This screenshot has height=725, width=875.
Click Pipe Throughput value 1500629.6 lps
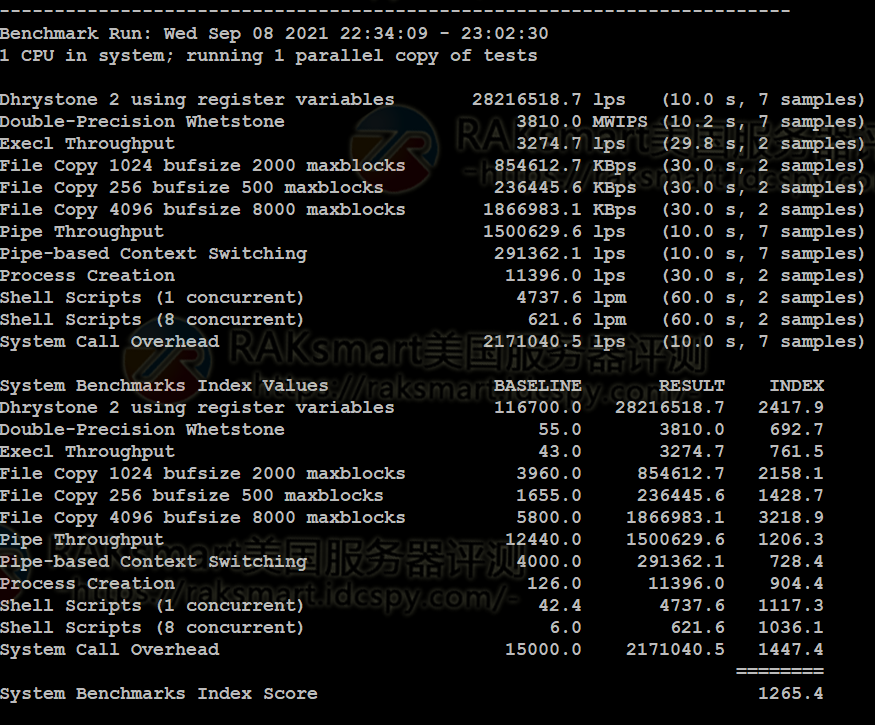pos(554,232)
